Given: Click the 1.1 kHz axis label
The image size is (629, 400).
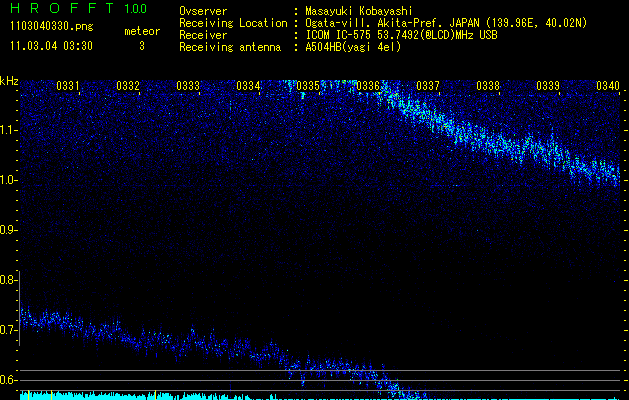Looking at the screenshot, I should [7, 130].
